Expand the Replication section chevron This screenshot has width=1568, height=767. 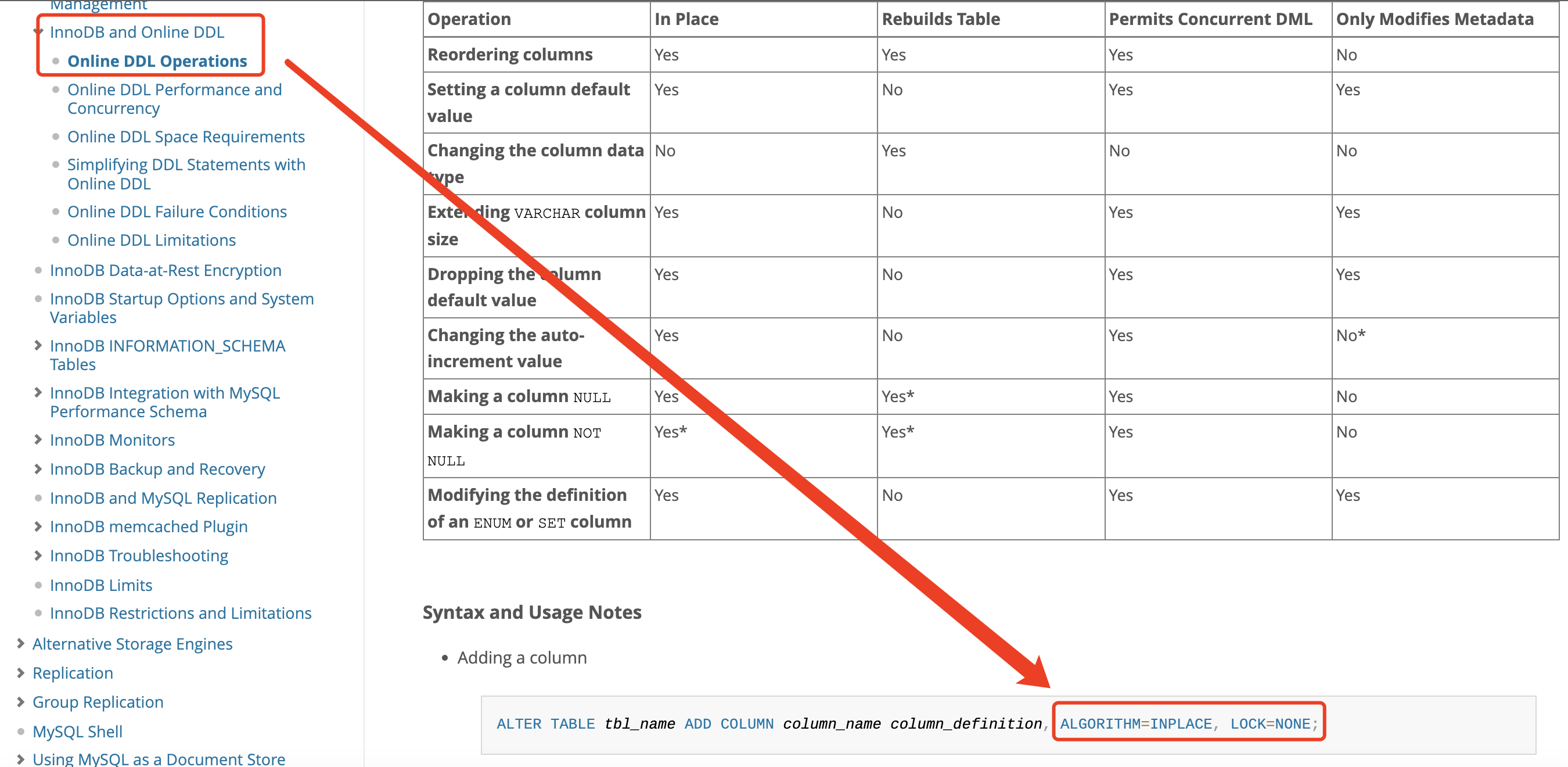tap(21, 672)
